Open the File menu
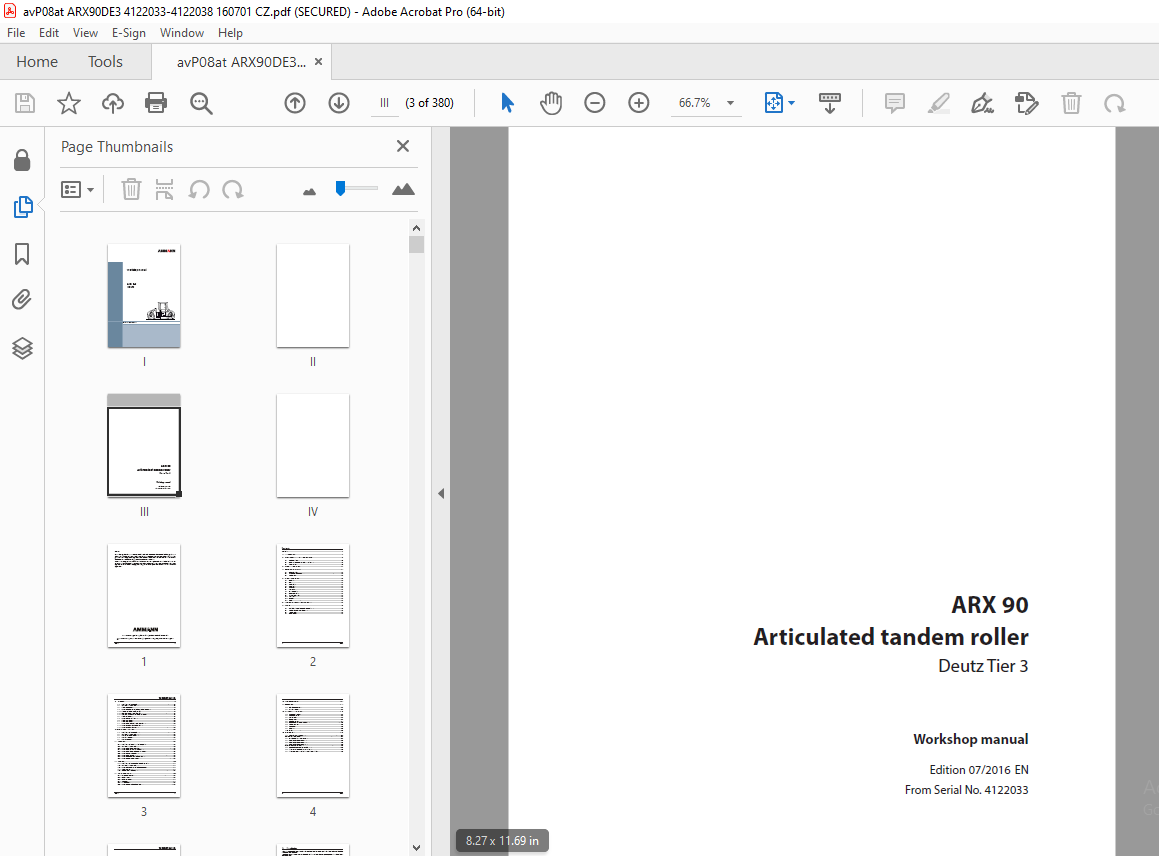Image resolution: width=1159 pixels, height=856 pixels. coord(16,33)
